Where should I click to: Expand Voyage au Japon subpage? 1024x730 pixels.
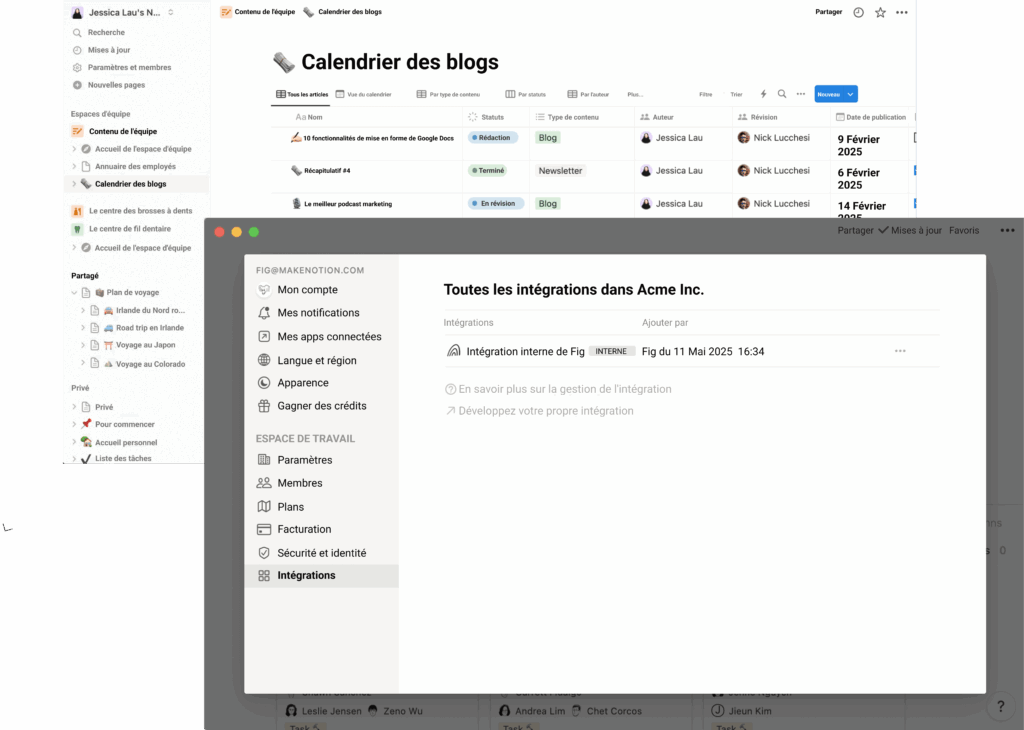[x=83, y=345]
